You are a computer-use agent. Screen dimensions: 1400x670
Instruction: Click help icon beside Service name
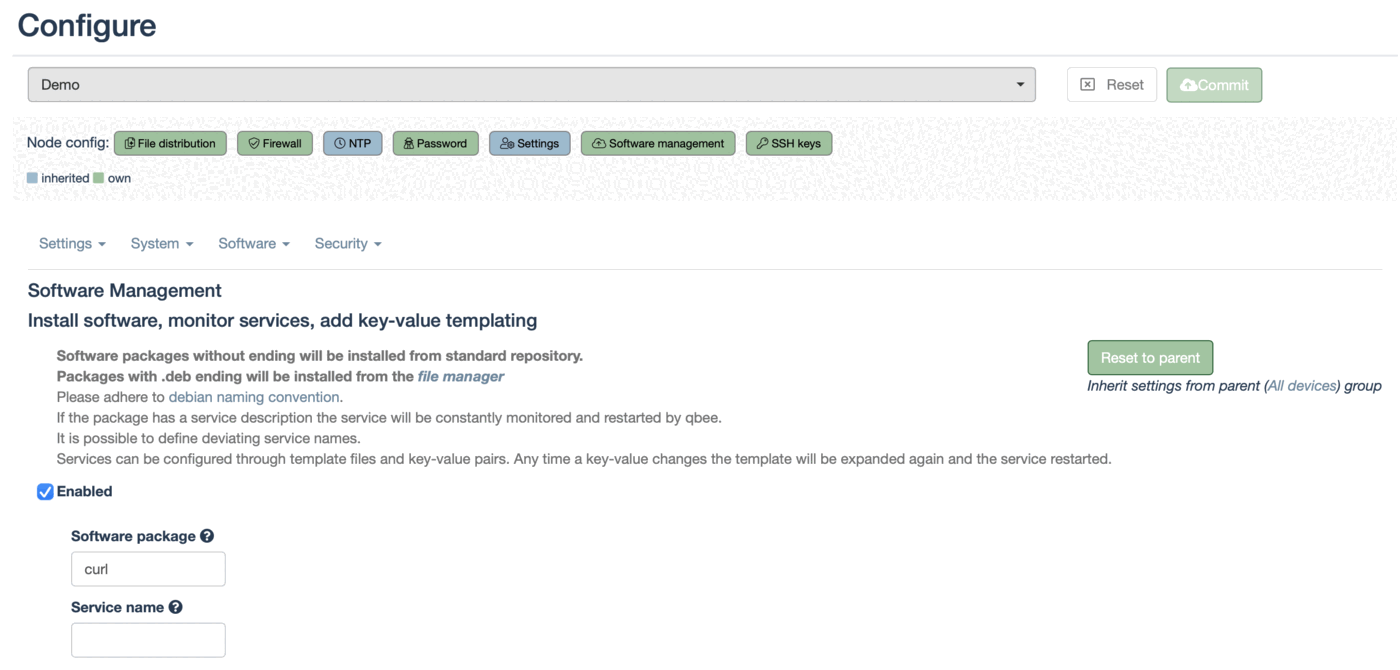coord(176,607)
